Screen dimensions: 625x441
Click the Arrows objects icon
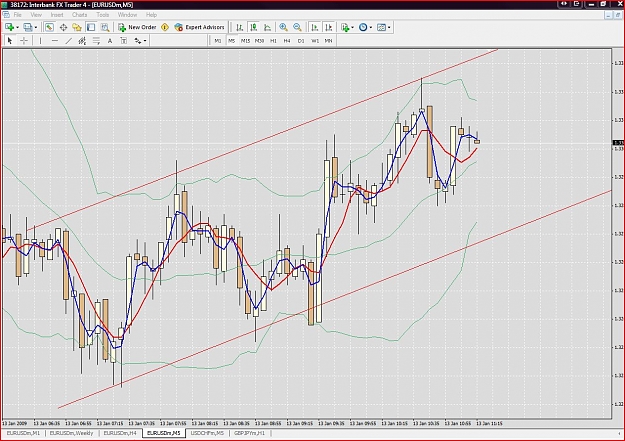coord(138,41)
